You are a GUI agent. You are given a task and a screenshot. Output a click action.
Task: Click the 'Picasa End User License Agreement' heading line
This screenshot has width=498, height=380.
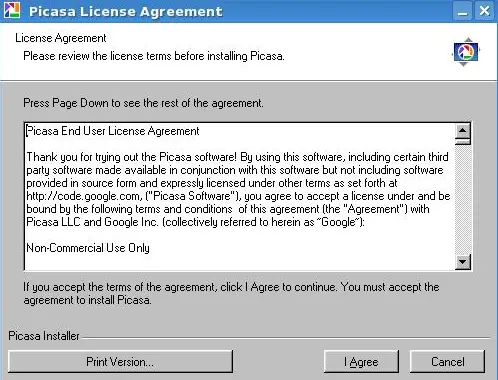point(113,131)
